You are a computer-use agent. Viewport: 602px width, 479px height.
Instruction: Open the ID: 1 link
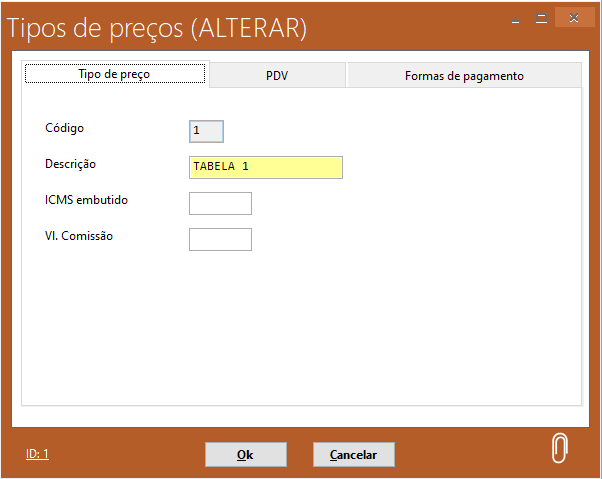point(37,454)
